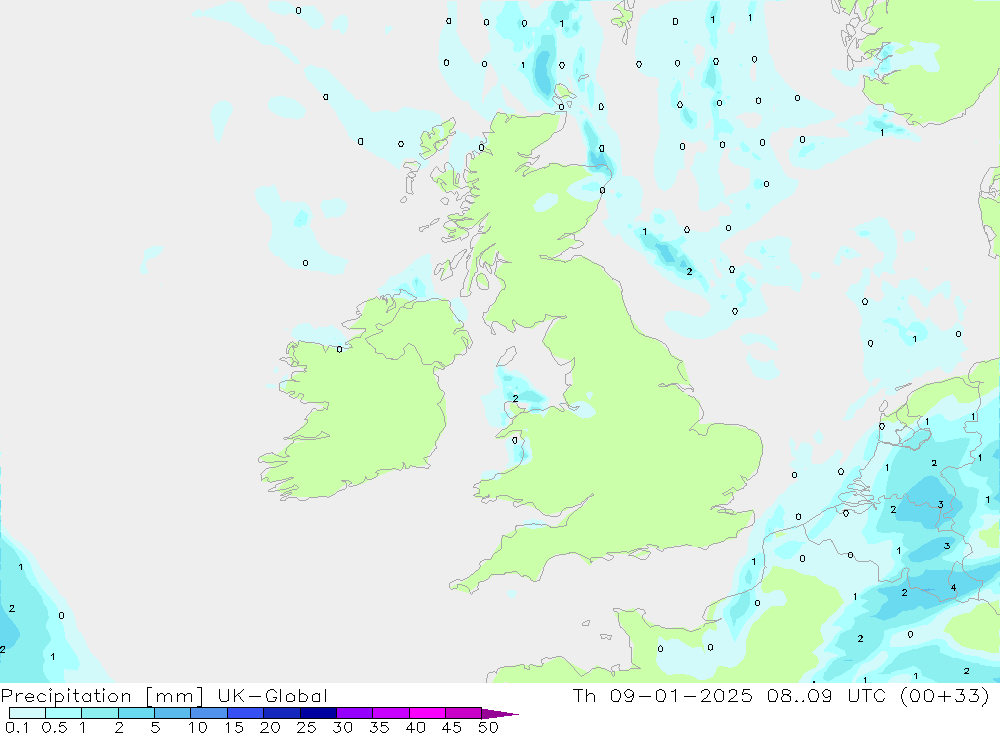The width and height of the screenshot is (1000, 733).
Task: Select the 2–5 mm legend color swatch
Action: (136, 713)
